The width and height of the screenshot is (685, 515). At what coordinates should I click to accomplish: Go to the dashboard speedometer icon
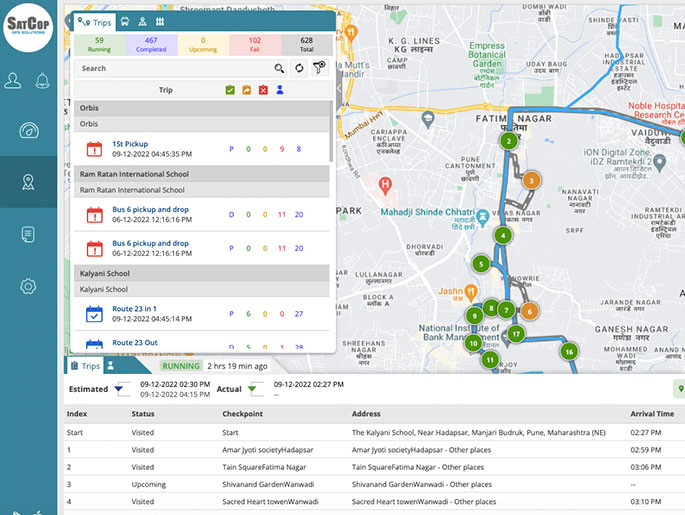click(28, 131)
